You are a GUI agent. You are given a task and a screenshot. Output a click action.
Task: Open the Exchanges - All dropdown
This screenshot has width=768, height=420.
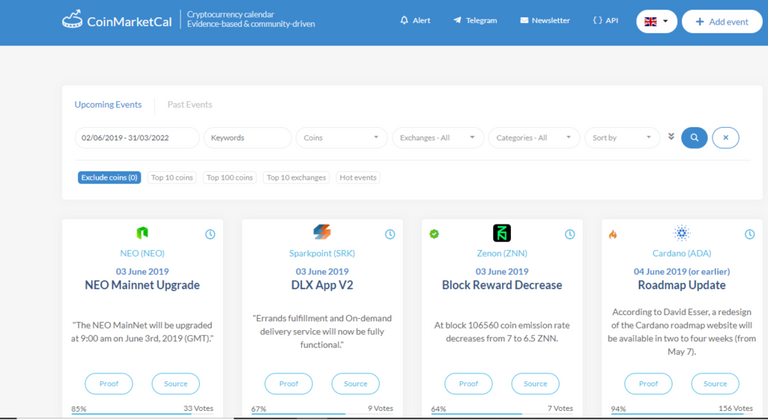[x=438, y=138]
